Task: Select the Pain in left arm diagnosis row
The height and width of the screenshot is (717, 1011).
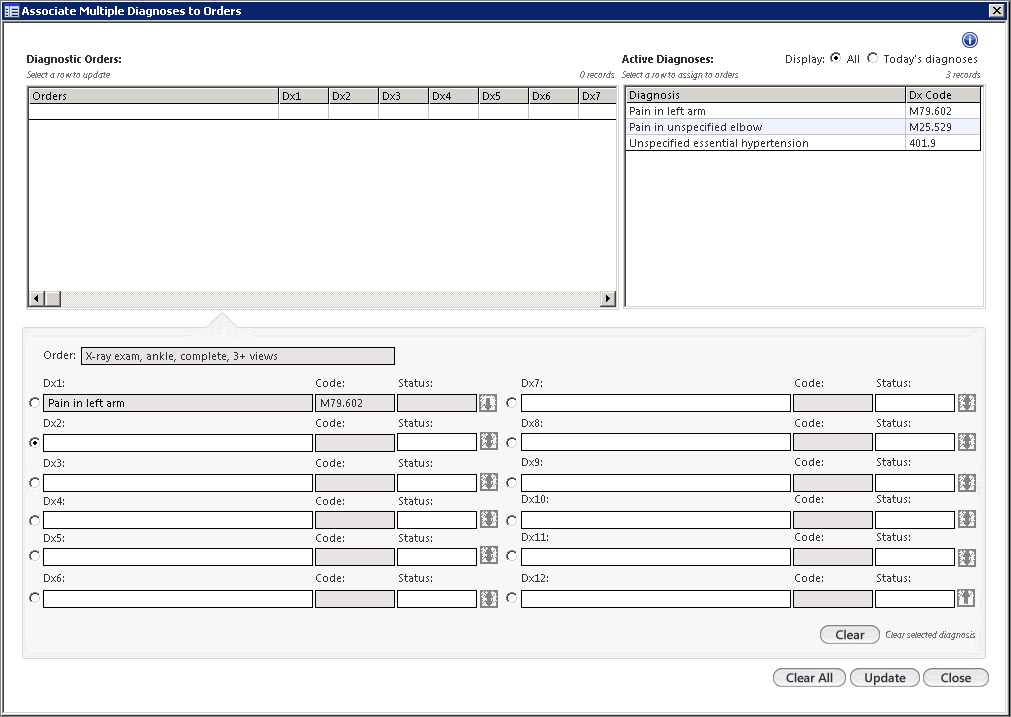Action: [x=803, y=111]
